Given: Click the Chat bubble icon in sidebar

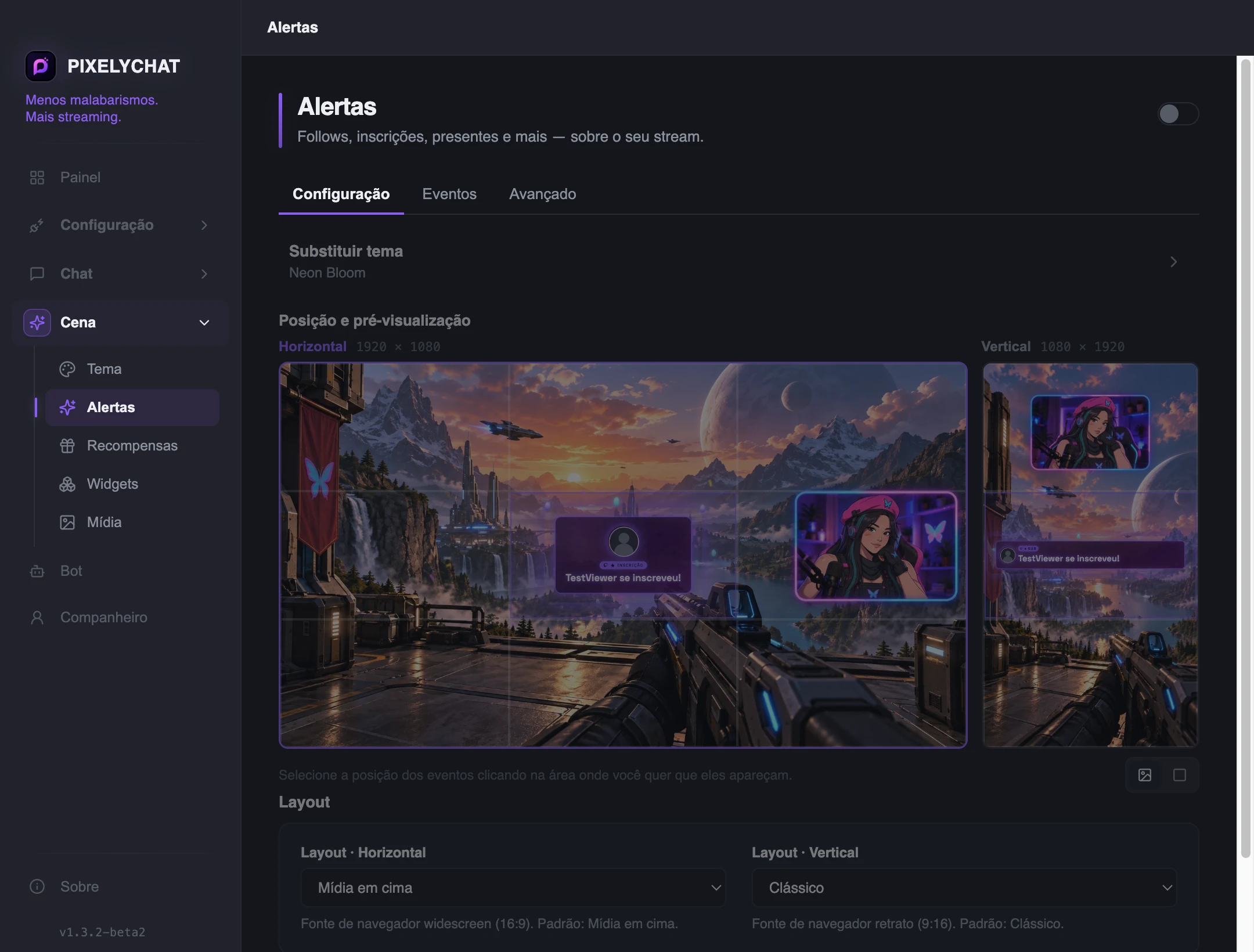Looking at the screenshot, I should pyautogui.click(x=37, y=274).
